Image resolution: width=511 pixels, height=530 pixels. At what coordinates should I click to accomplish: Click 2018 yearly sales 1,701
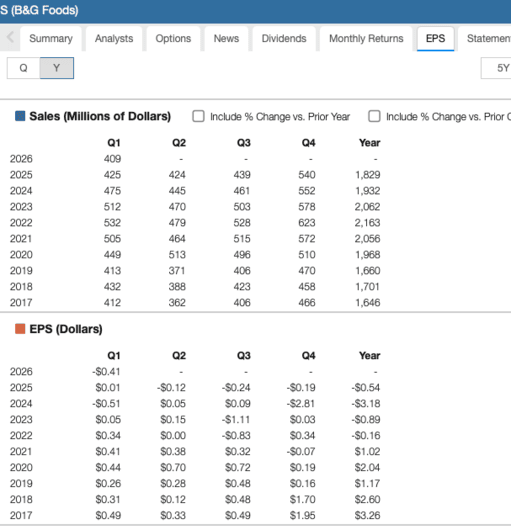(x=367, y=287)
